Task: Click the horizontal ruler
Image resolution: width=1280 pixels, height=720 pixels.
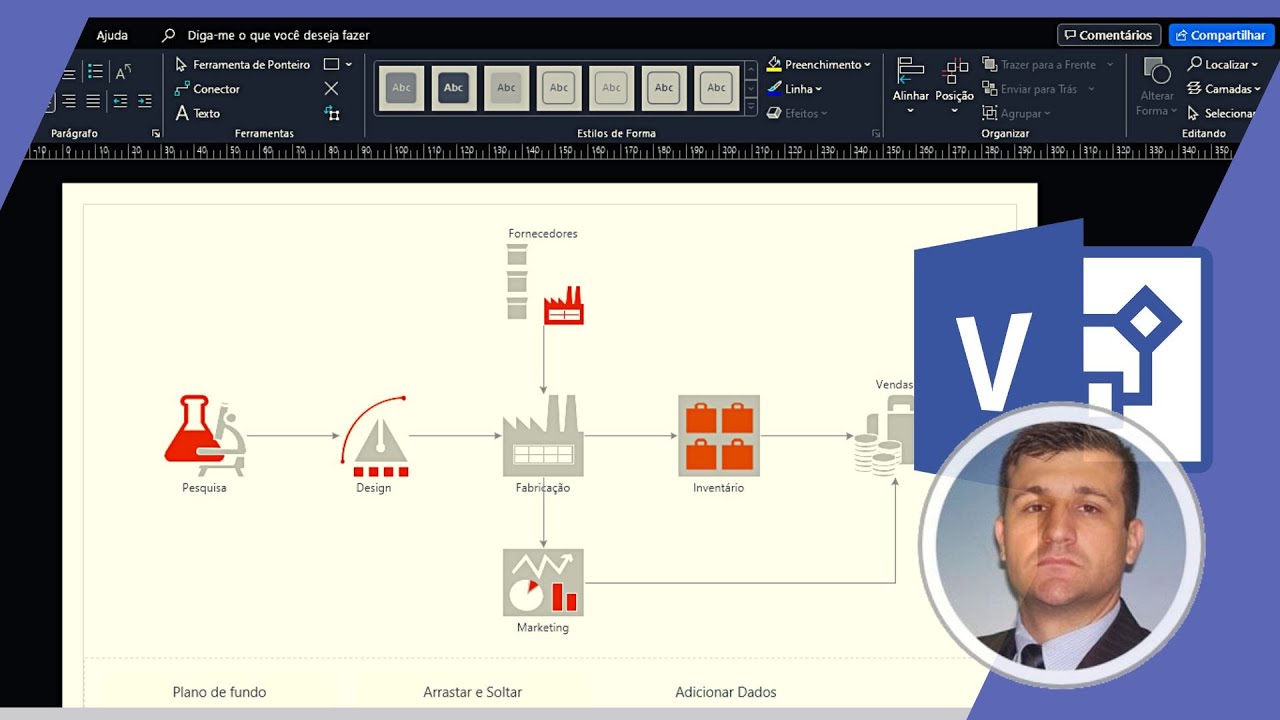Action: click(630, 151)
